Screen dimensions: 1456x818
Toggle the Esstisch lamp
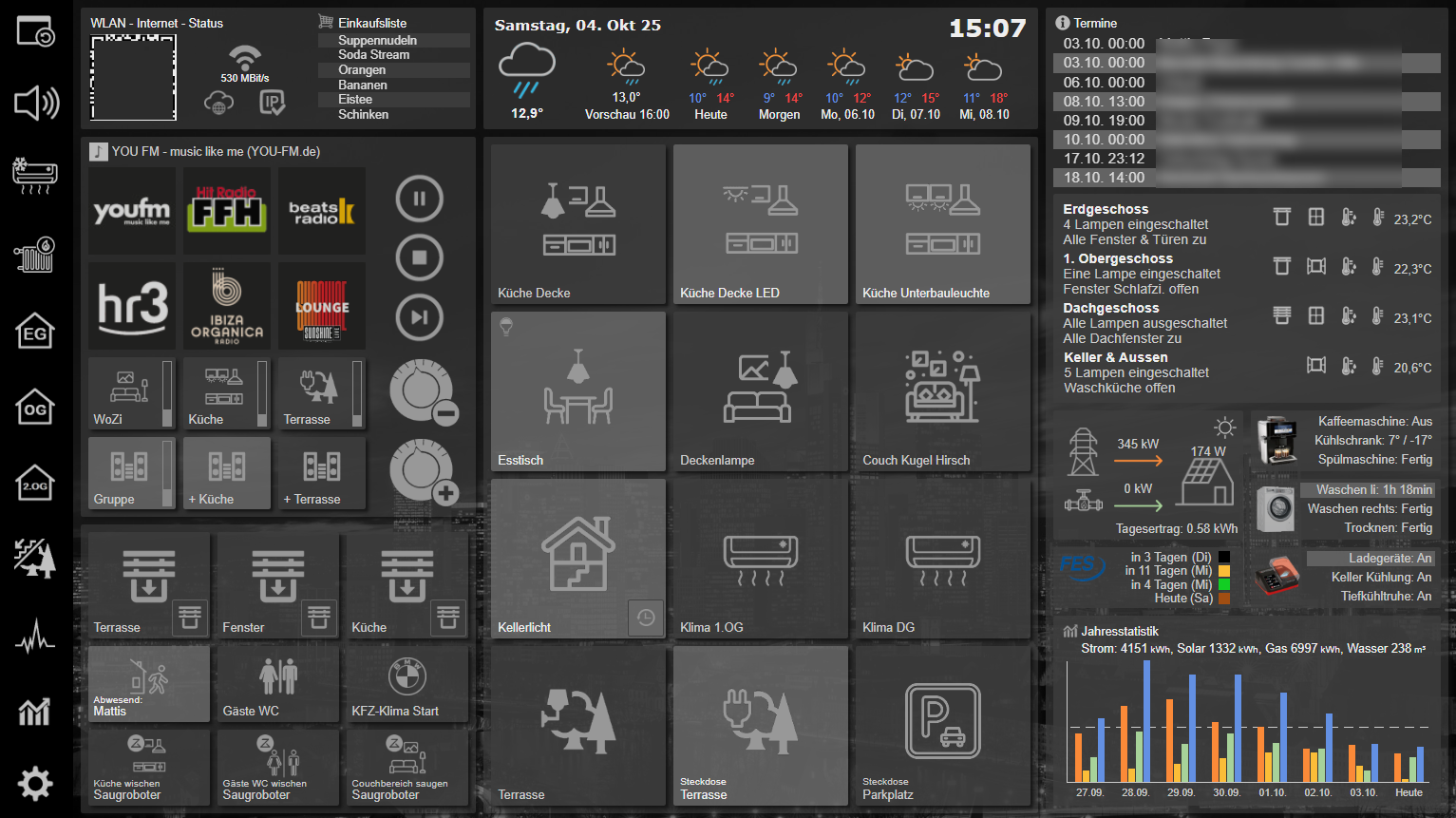pyautogui.click(x=577, y=391)
